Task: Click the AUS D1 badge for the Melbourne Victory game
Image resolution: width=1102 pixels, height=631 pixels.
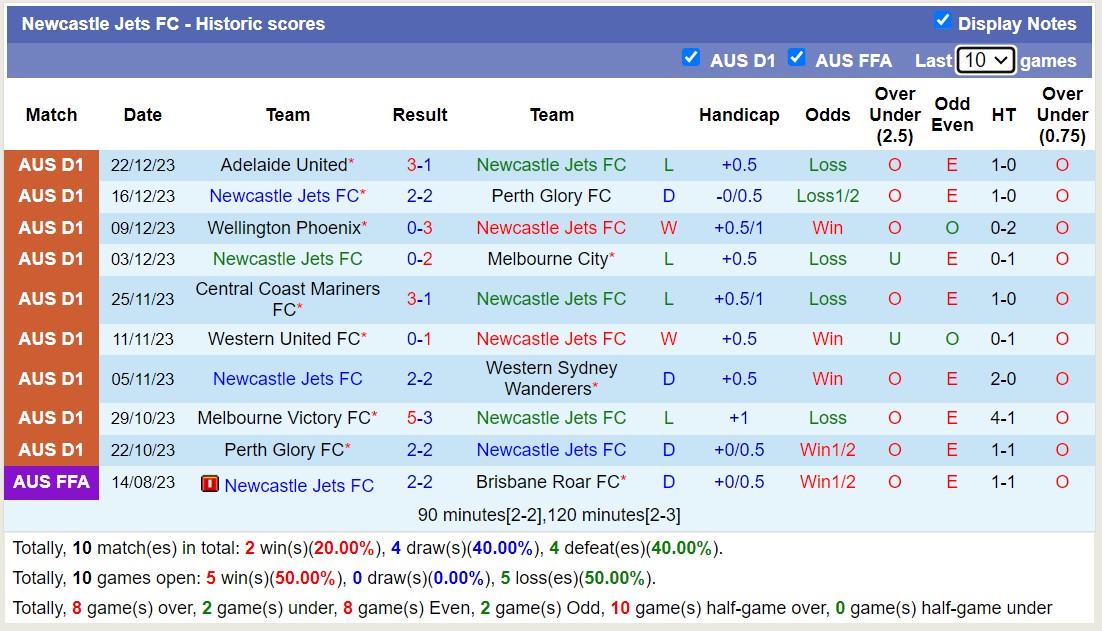Action: coord(51,418)
